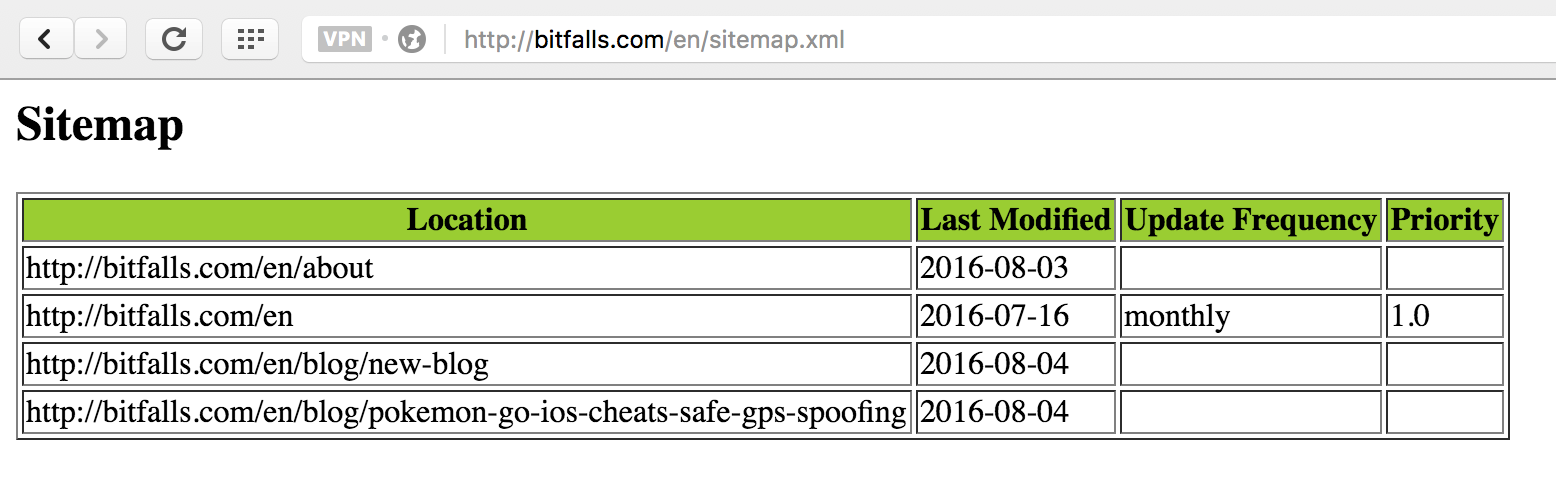Open the new-blog URL entry
The height and width of the screenshot is (492, 1556).
point(257,364)
